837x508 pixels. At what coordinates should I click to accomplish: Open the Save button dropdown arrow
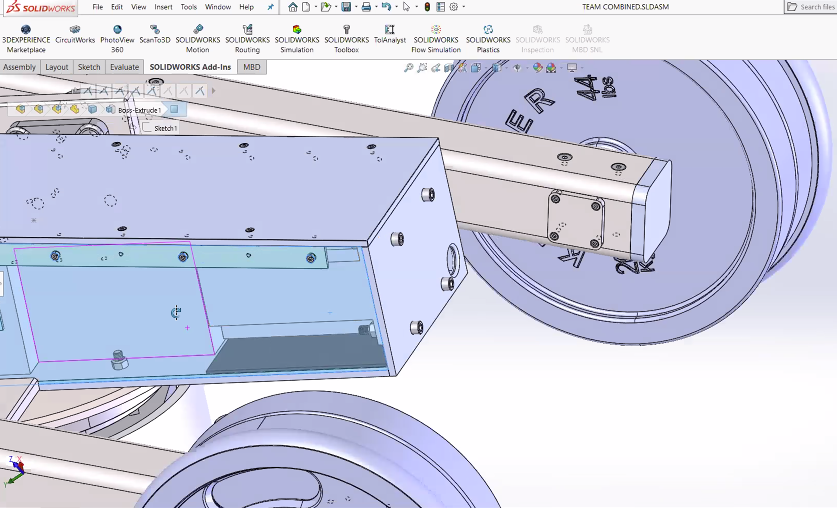[x=355, y=7]
